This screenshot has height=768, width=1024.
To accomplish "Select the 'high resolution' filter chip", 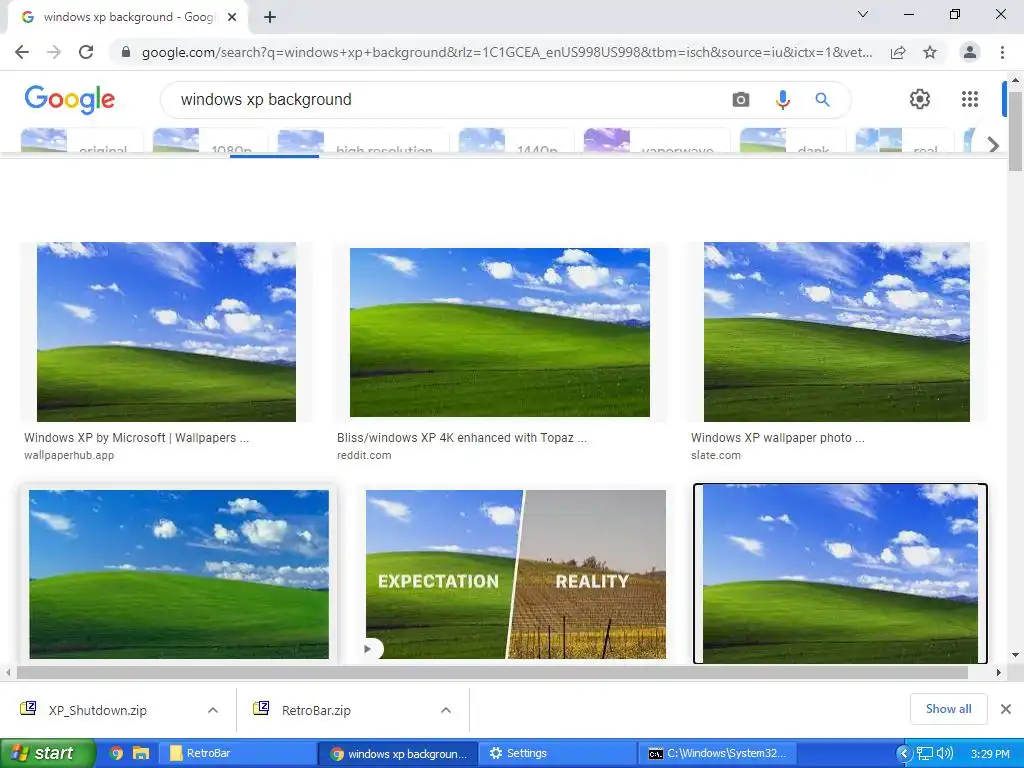I will pyautogui.click(x=363, y=140).
